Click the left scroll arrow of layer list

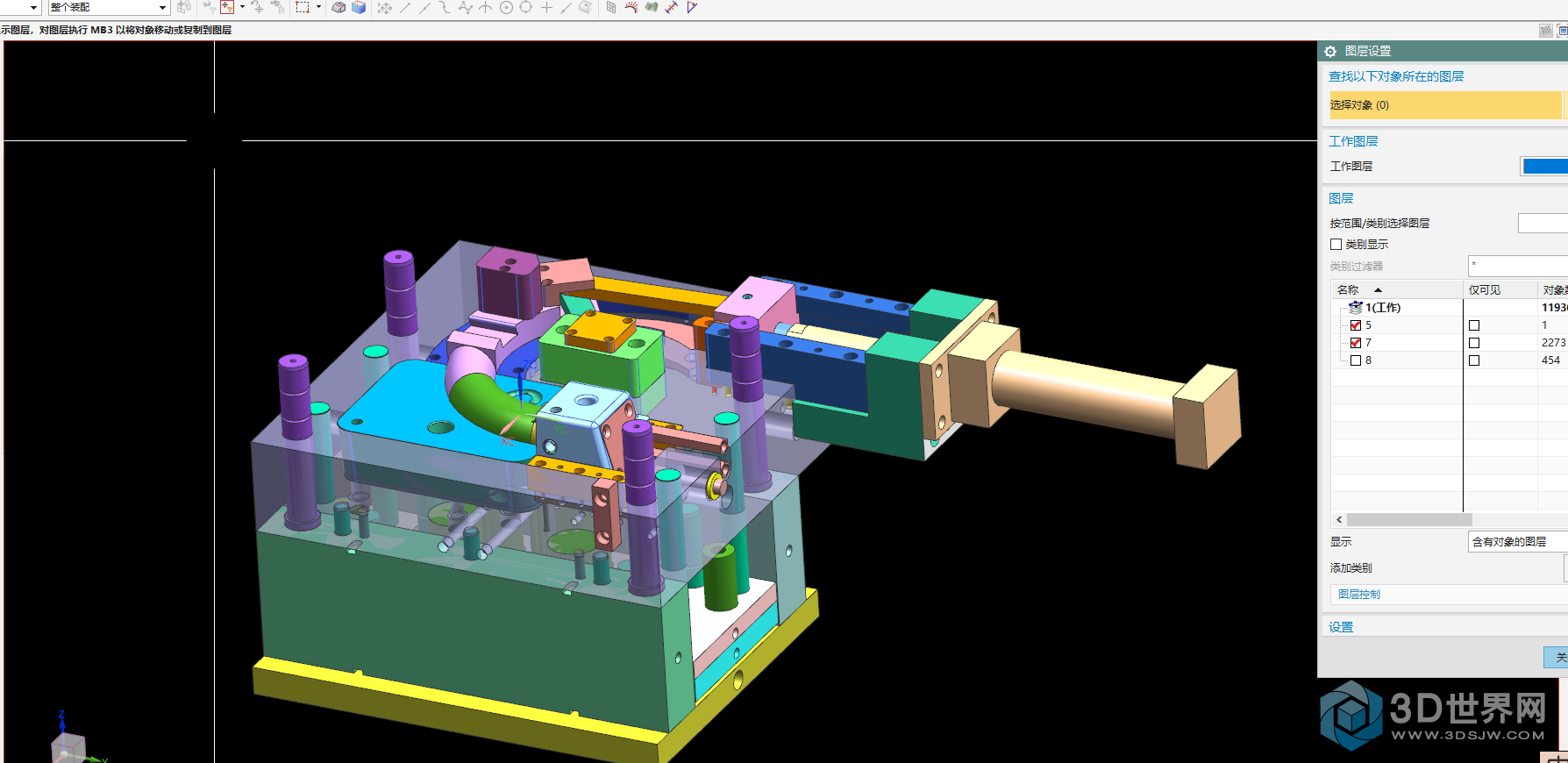click(1339, 520)
